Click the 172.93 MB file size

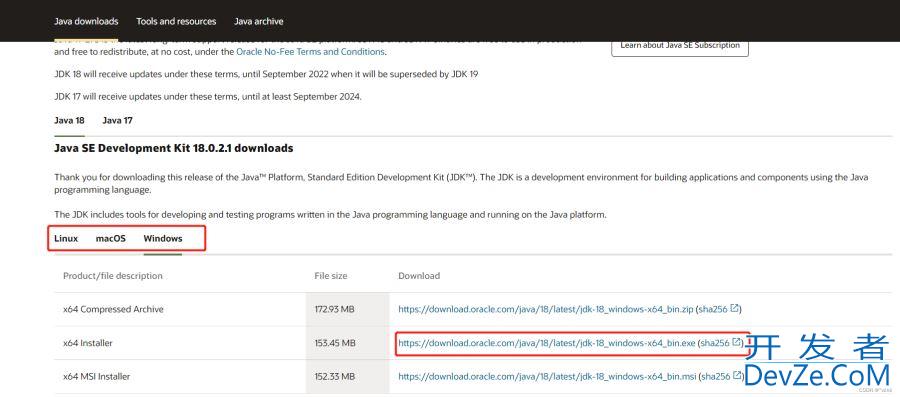[x=335, y=309]
